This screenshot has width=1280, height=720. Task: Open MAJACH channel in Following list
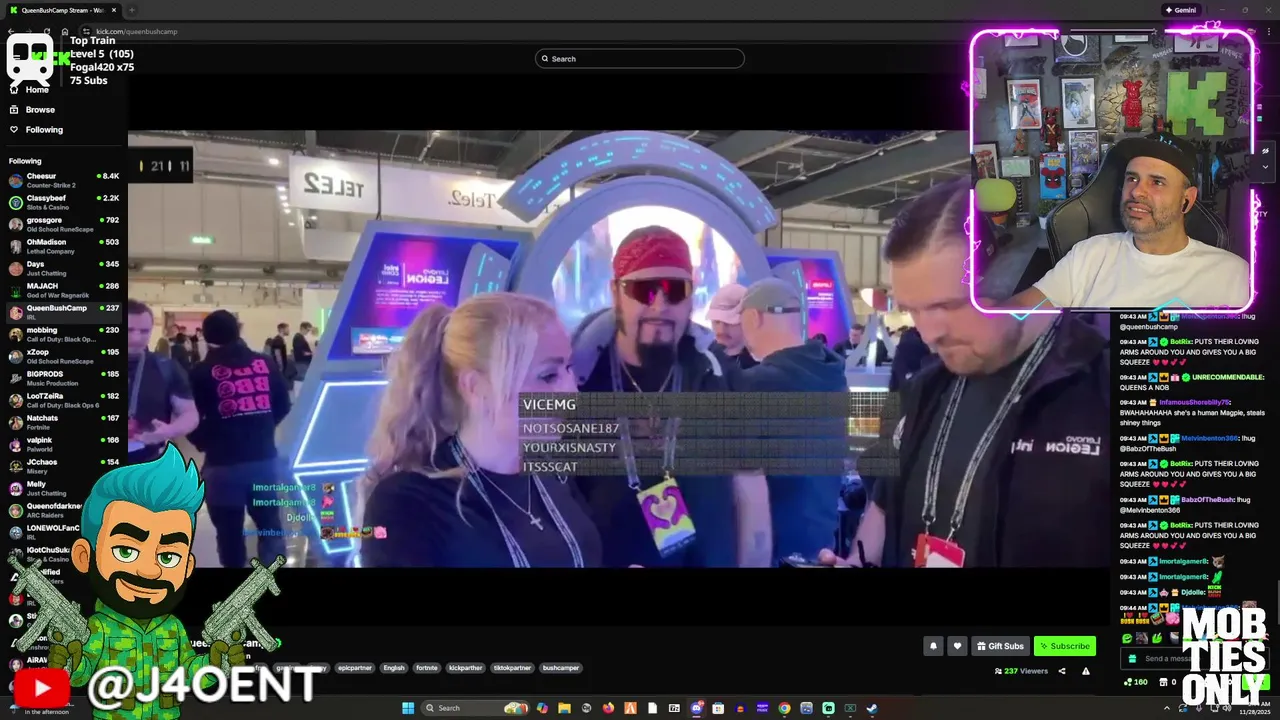point(64,290)
